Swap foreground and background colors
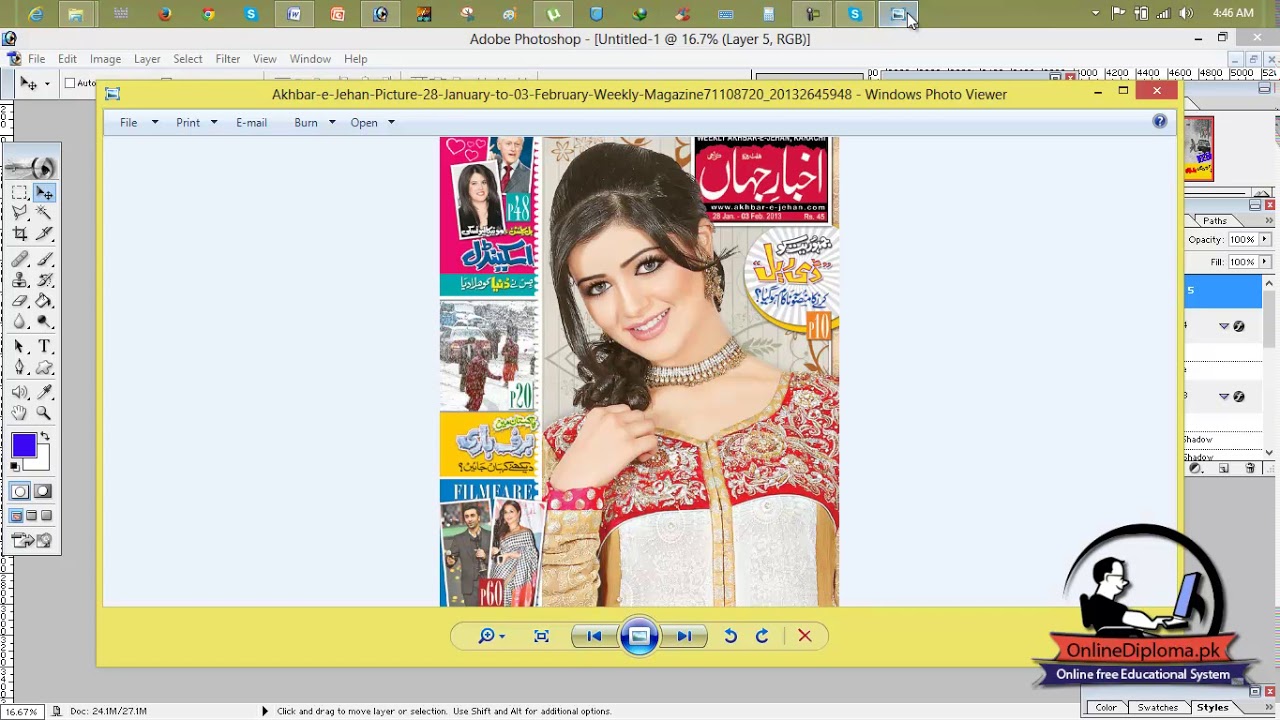This screenshot has height=720, width=1280. coord(45,438)
